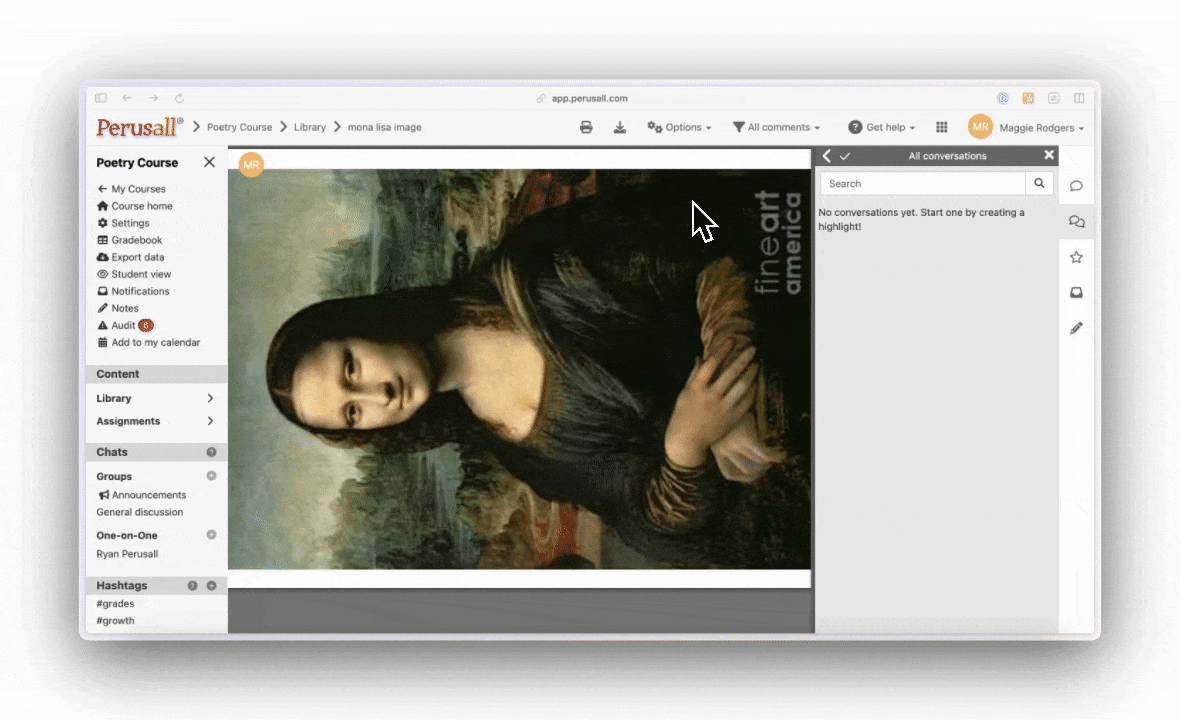Open Notifications in sidebar
The height and width of the screenshot is (720, 1180).
point(133,291)
